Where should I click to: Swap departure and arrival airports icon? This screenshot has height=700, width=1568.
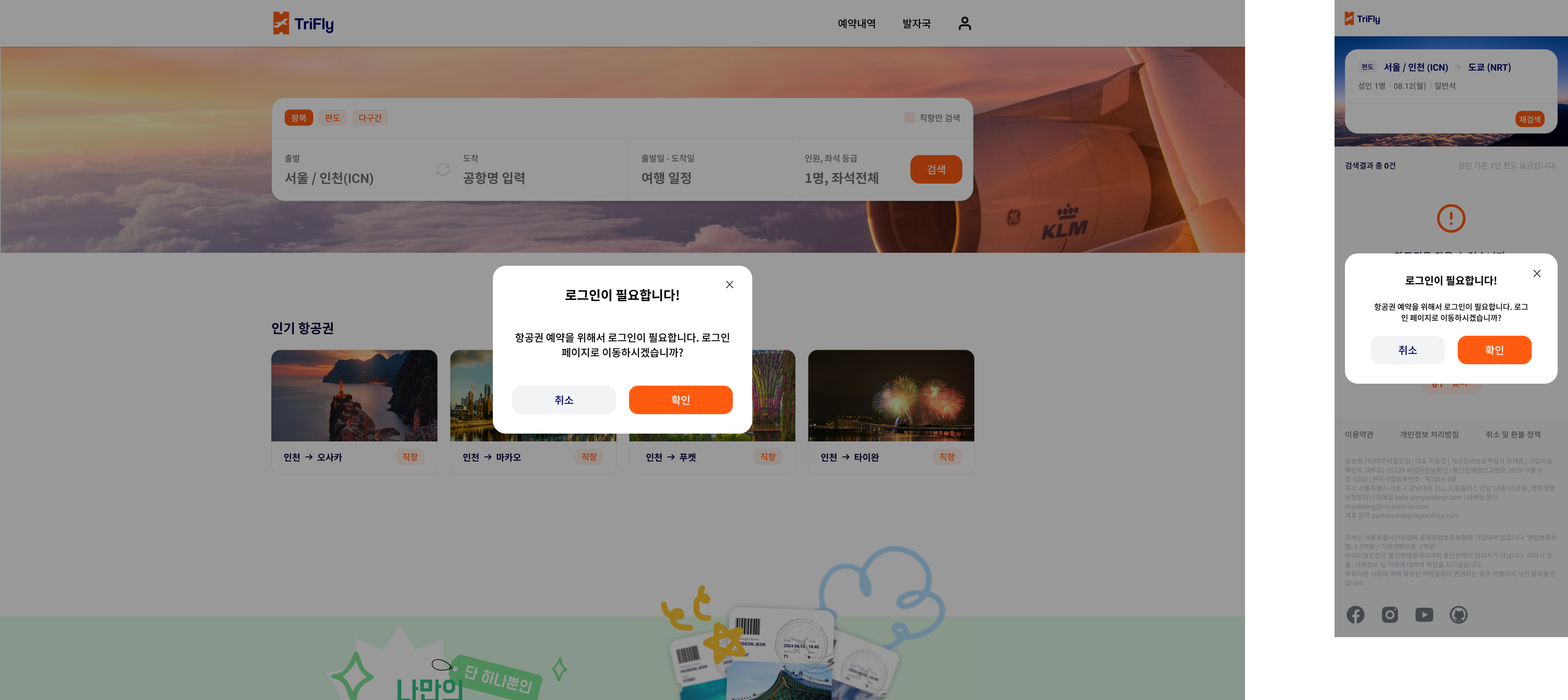tap(443, 169)
